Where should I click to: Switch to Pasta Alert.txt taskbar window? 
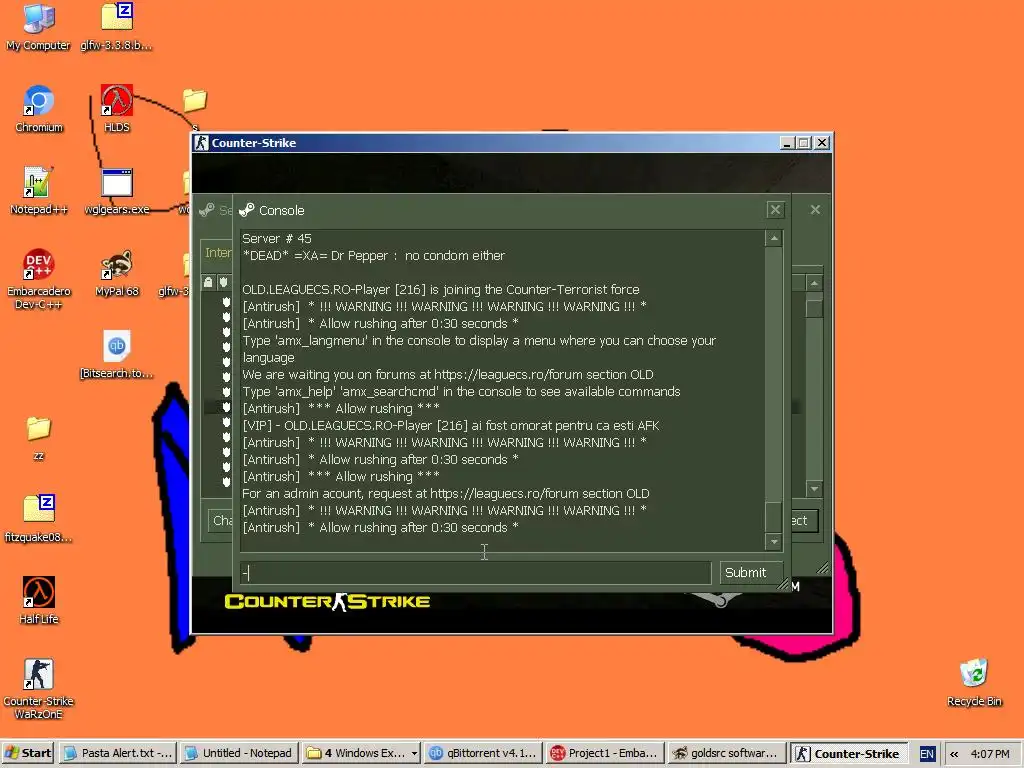[118, 753]
